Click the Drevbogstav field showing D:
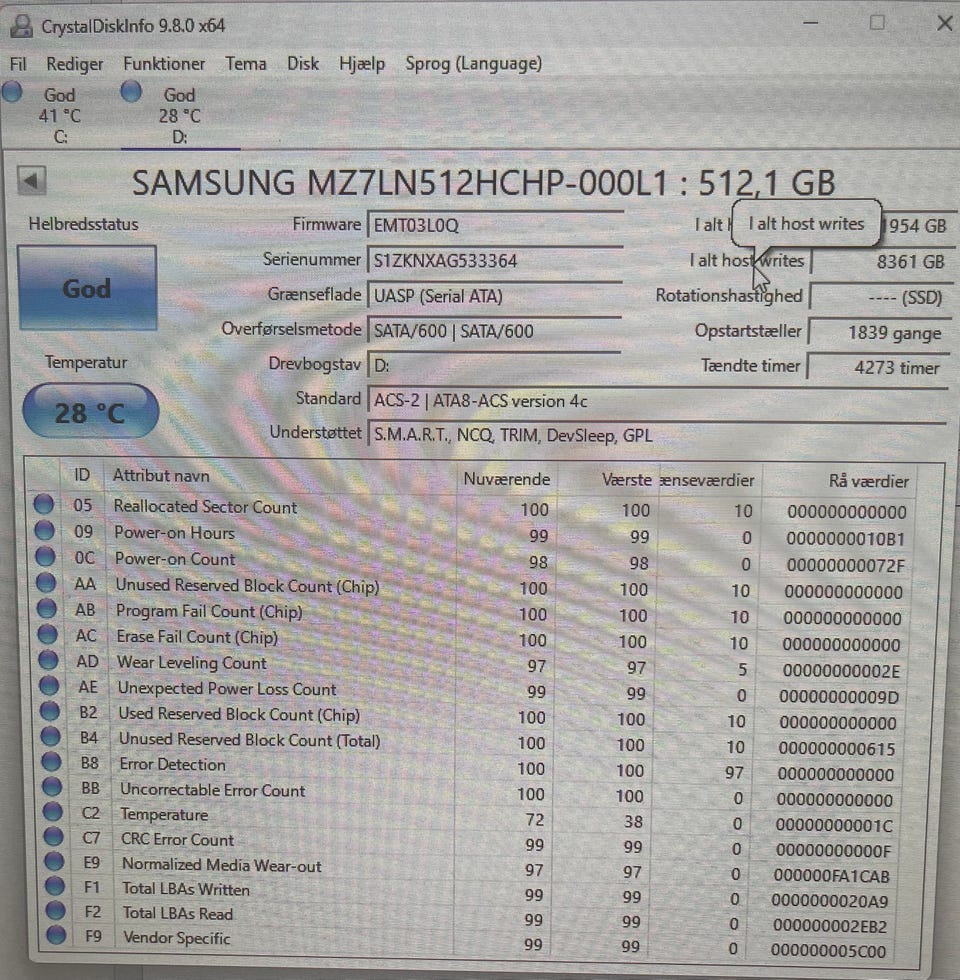 pos(495,365)
